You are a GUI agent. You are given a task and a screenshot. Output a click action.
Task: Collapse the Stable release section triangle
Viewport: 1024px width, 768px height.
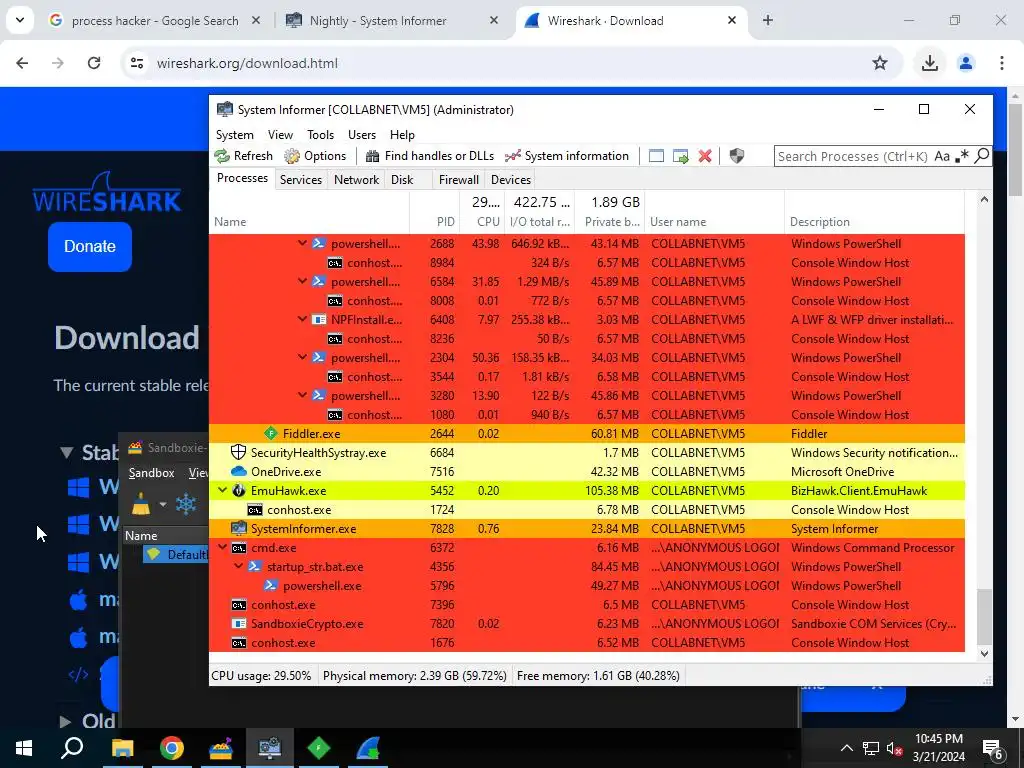(66, 452)
